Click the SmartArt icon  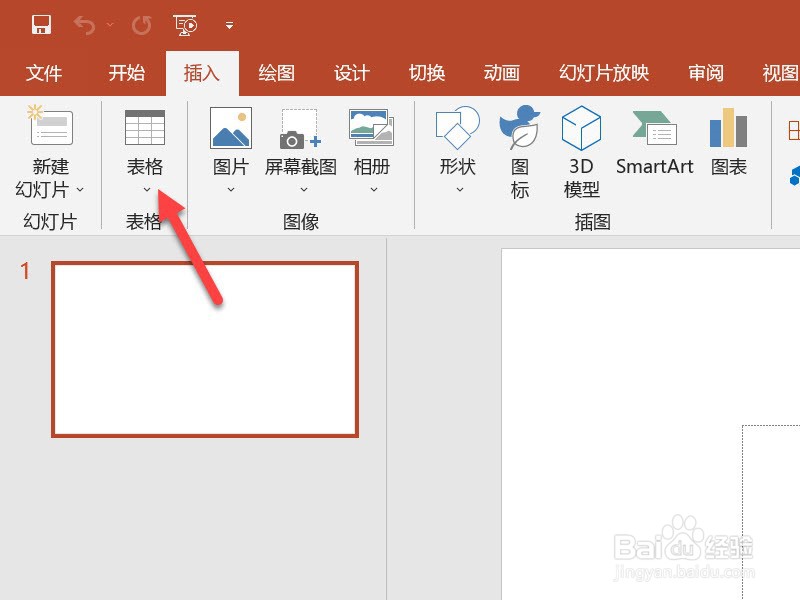pos(655,128)
